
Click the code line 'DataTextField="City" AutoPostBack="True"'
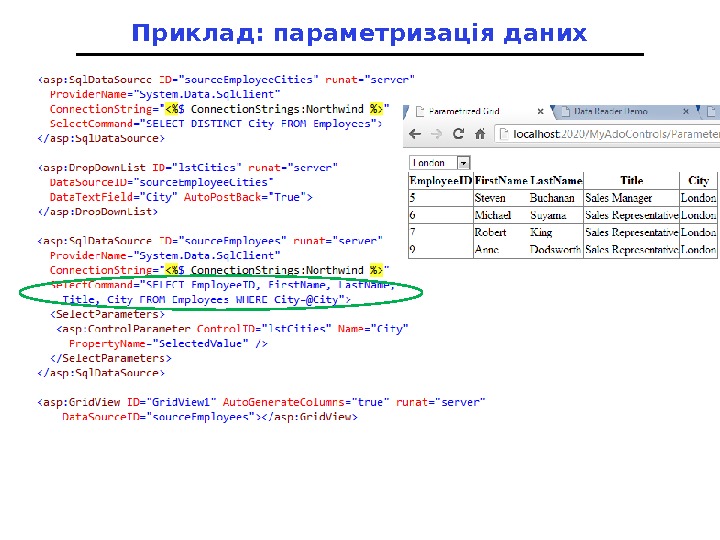tap(181, 197)
